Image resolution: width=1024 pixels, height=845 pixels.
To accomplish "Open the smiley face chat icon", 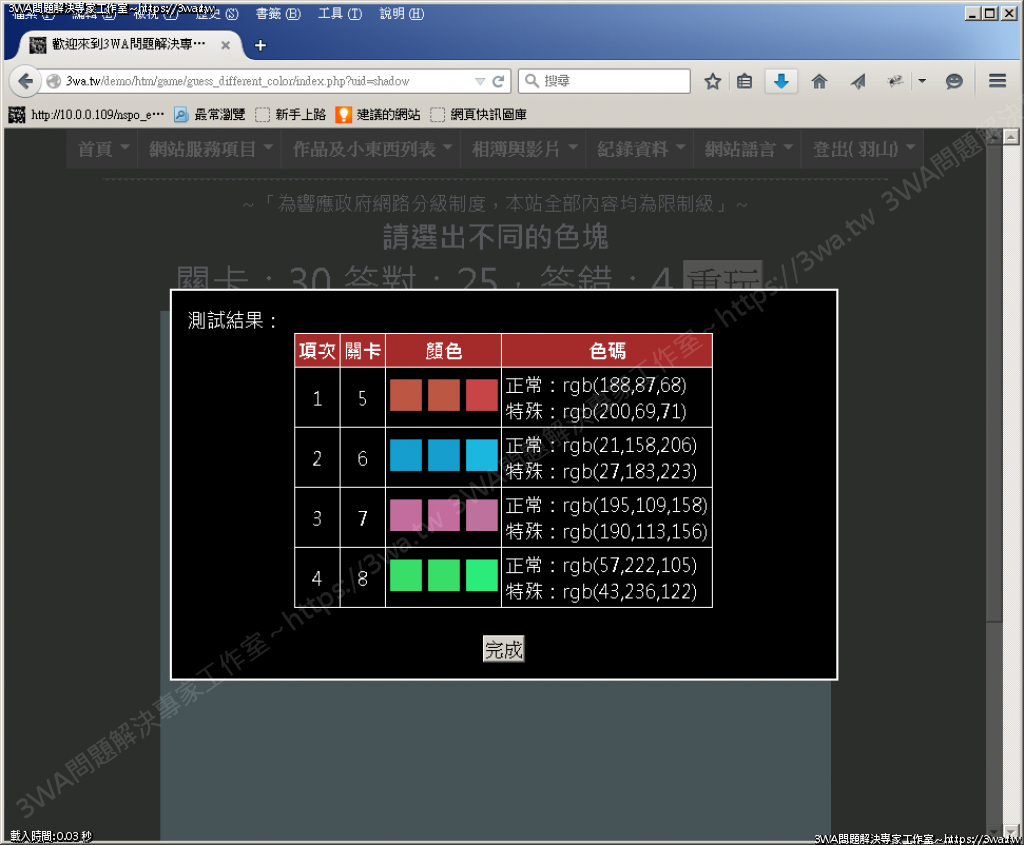I will 954,82.
